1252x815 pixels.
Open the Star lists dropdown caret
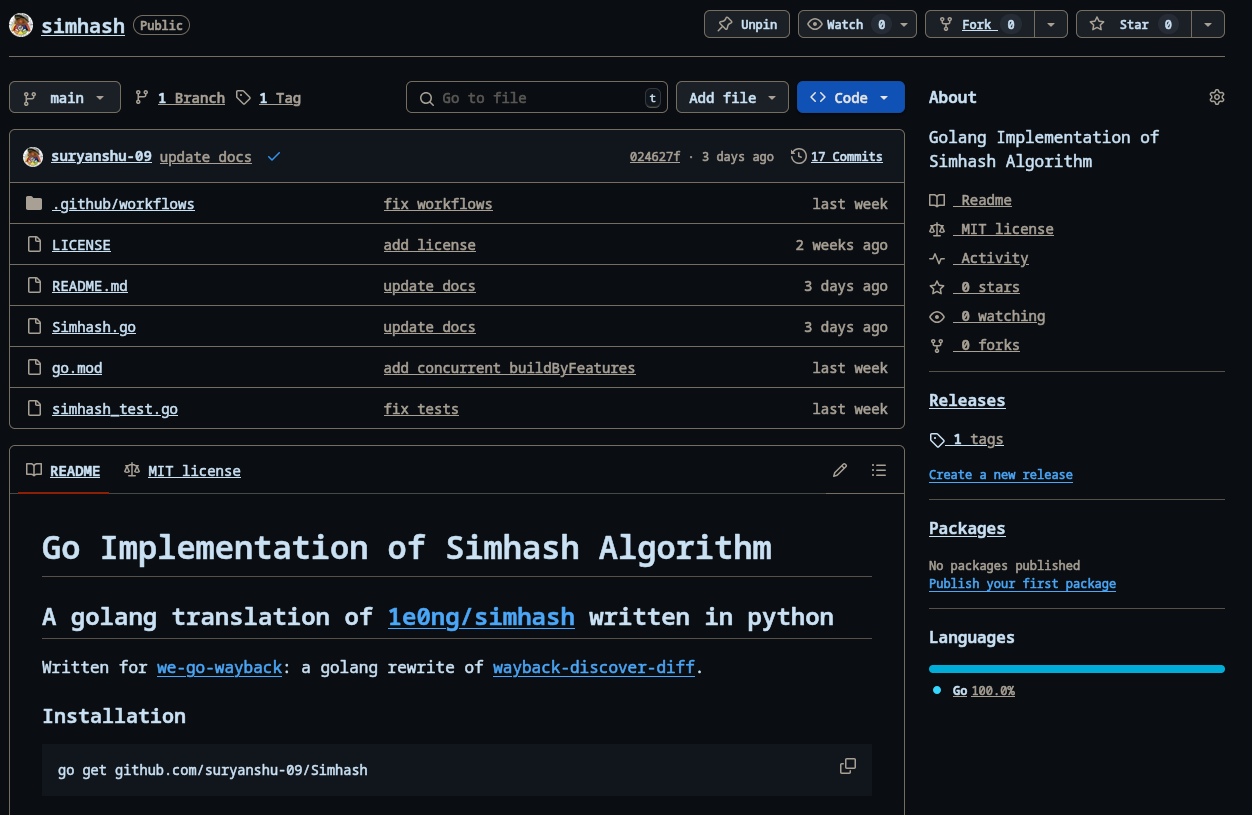(1208, 24)
